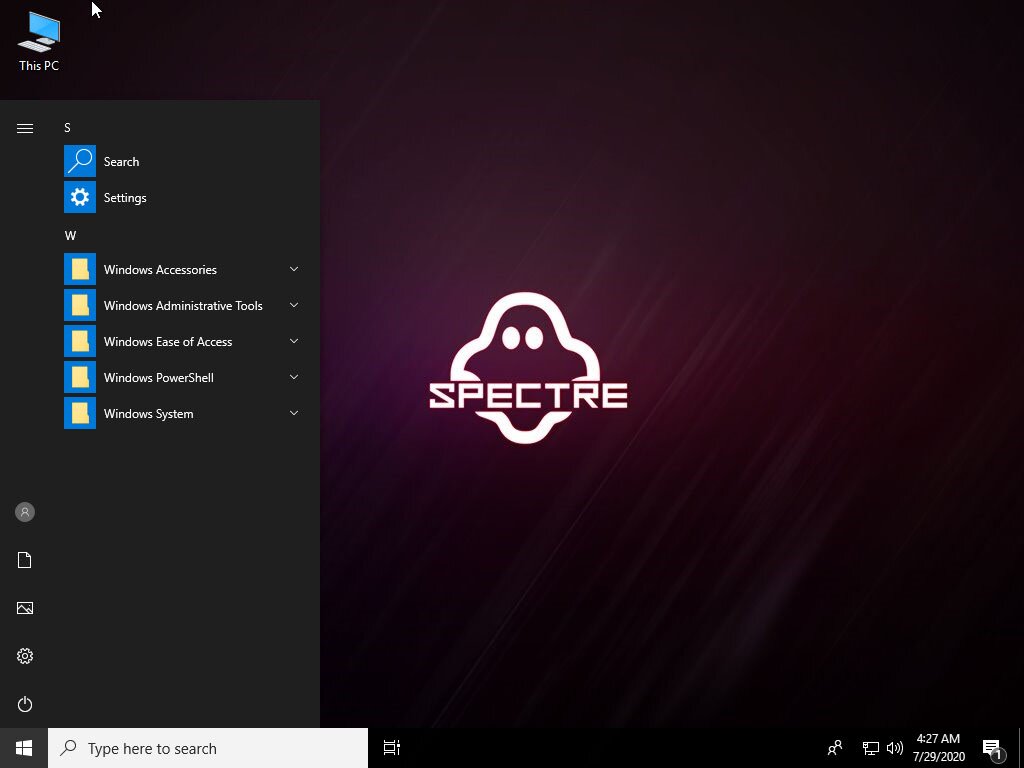Image resolution: width=1024 pixels, height=768 pixels.
Task: Open the Search app blue magnifier icon
Action: click(x=80, y=161)
